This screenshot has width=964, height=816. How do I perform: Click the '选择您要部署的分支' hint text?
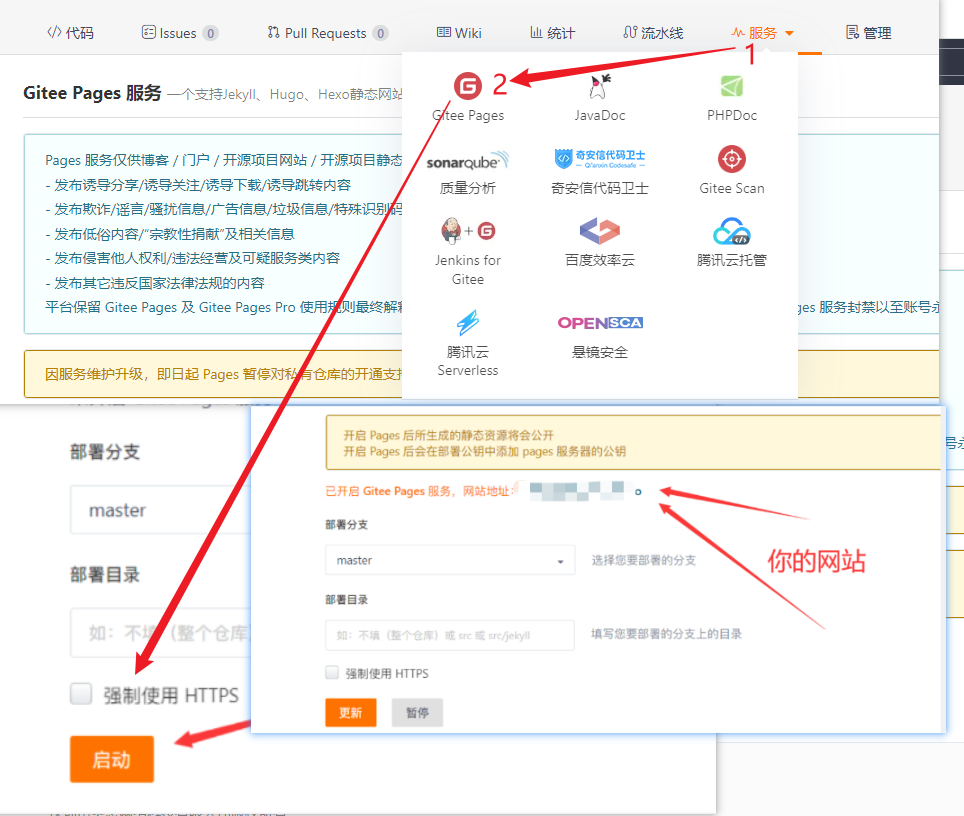pos(644,560)
